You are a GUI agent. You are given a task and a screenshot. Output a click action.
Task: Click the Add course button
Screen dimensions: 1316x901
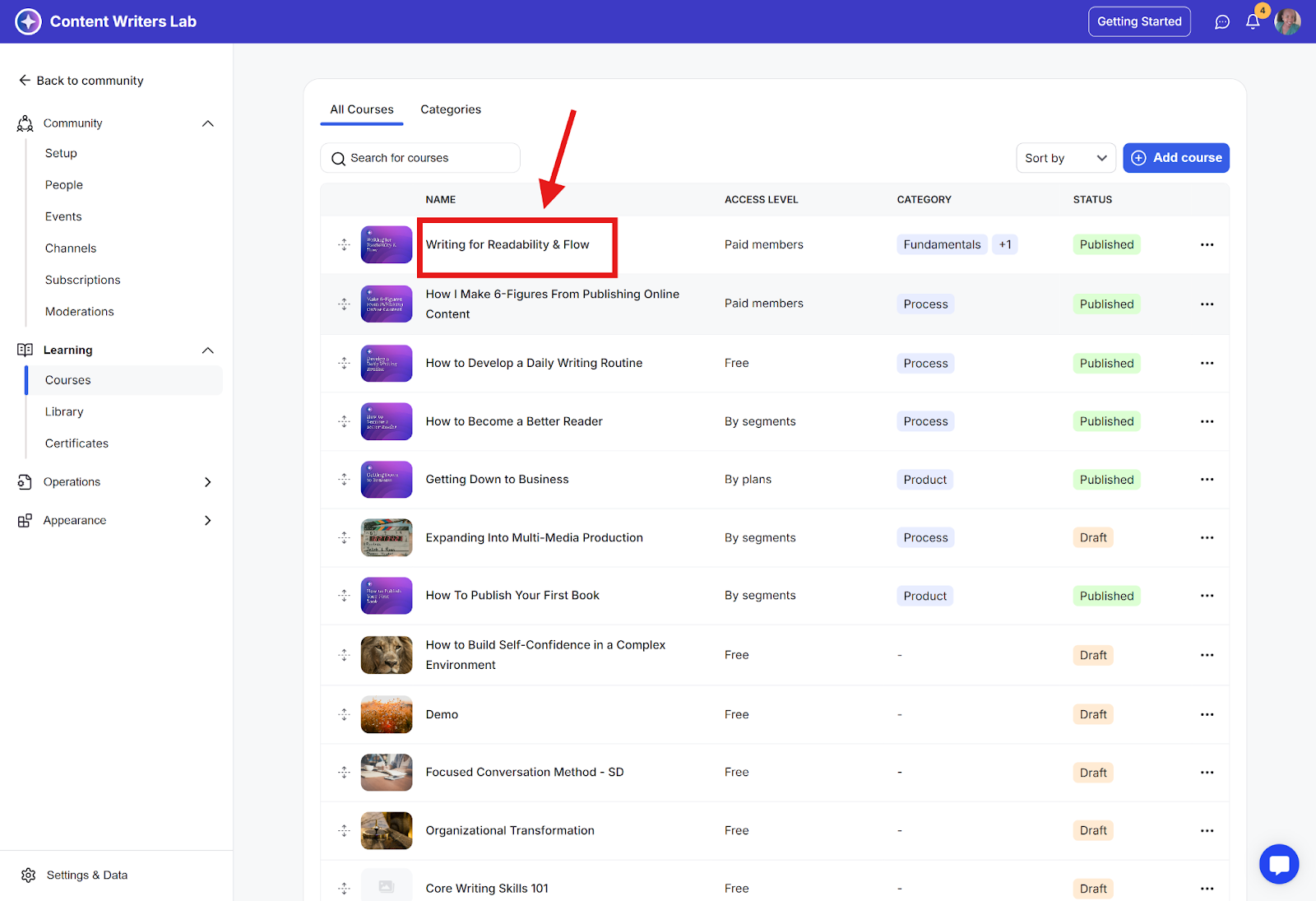pos(1175,158)
